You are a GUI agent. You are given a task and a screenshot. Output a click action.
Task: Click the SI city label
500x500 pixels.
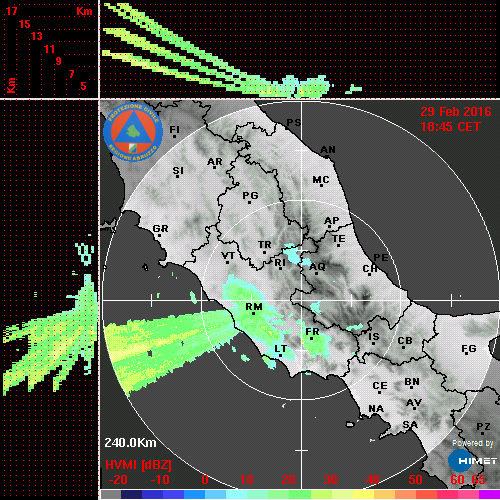coord(178,171)
